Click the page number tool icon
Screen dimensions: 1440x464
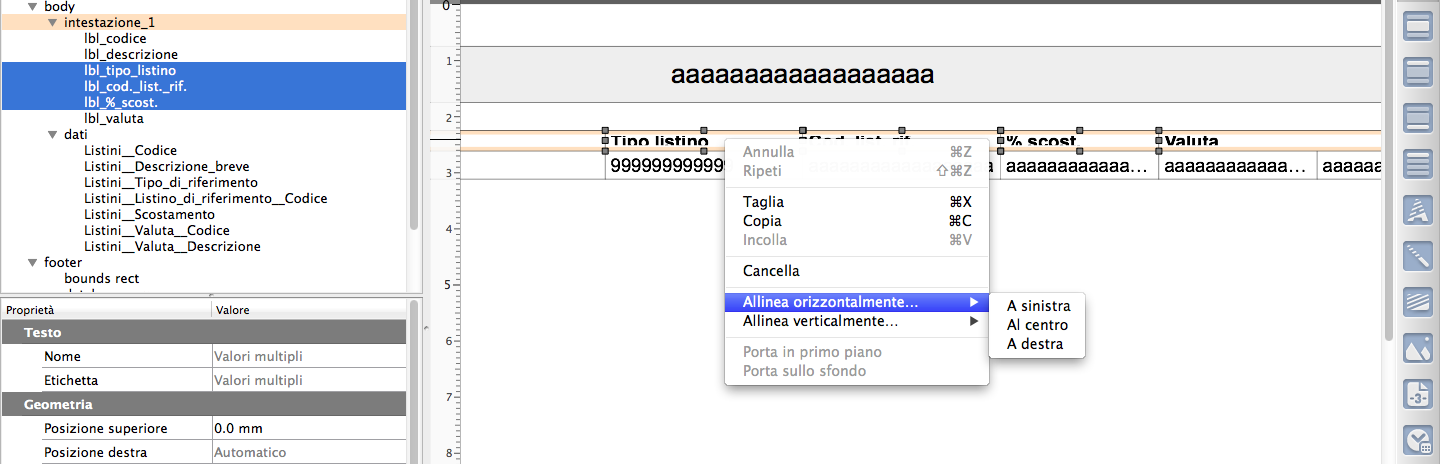point(1418,394)
